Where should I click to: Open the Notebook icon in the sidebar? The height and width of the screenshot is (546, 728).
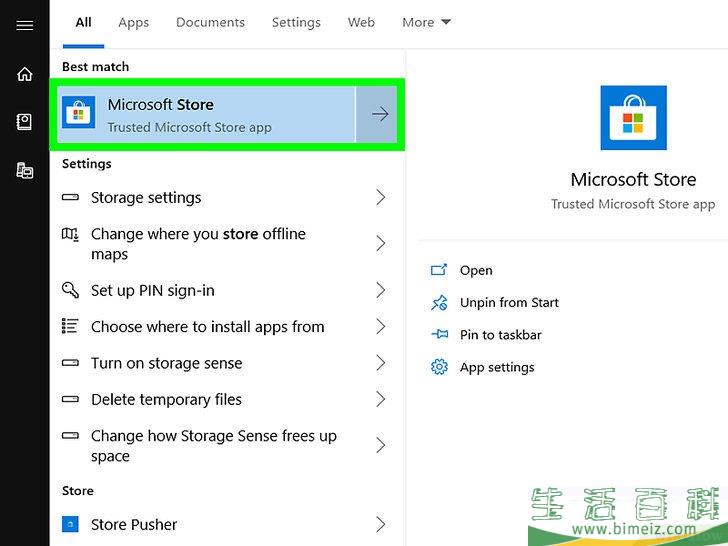click(x=24, y=122)
